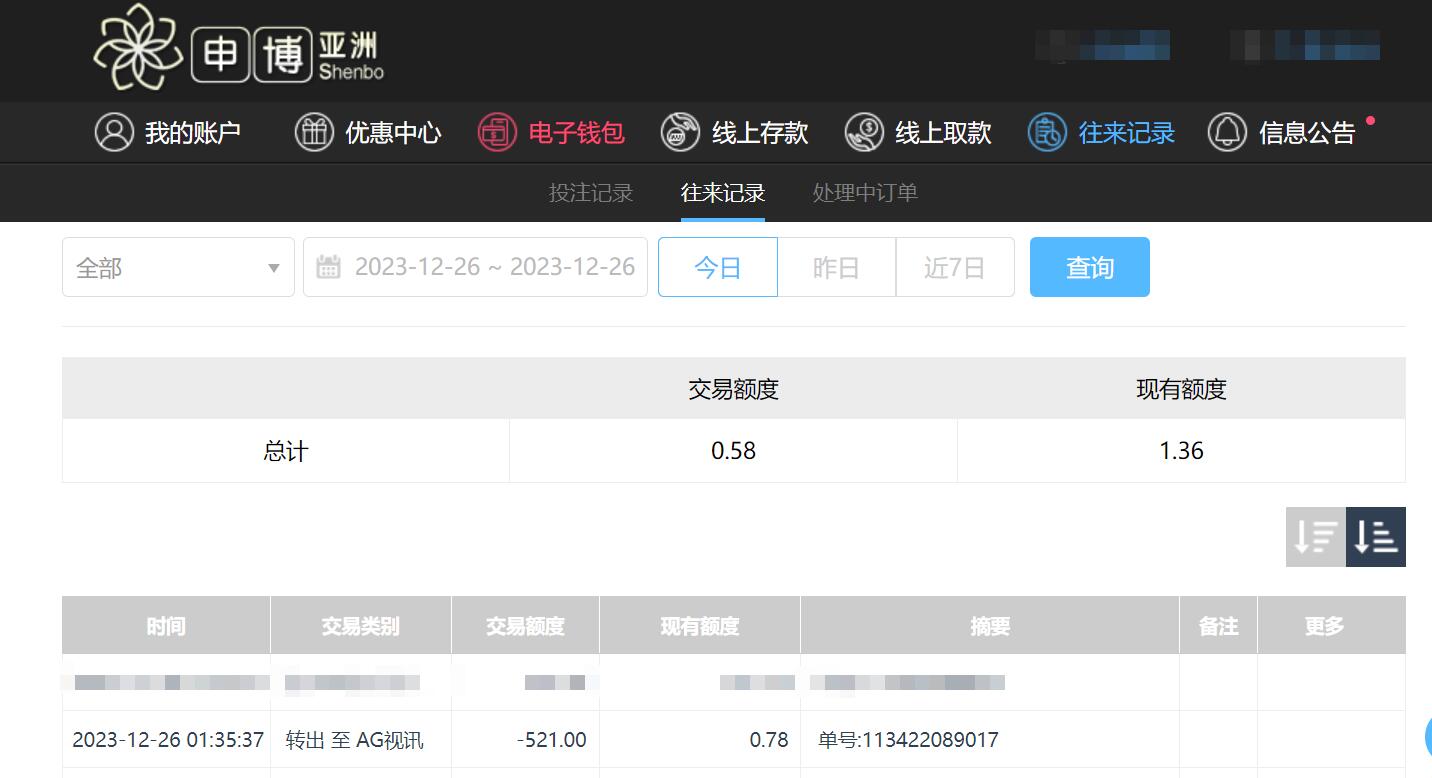Click the 线上存款 deposit icon

point(680,132)
